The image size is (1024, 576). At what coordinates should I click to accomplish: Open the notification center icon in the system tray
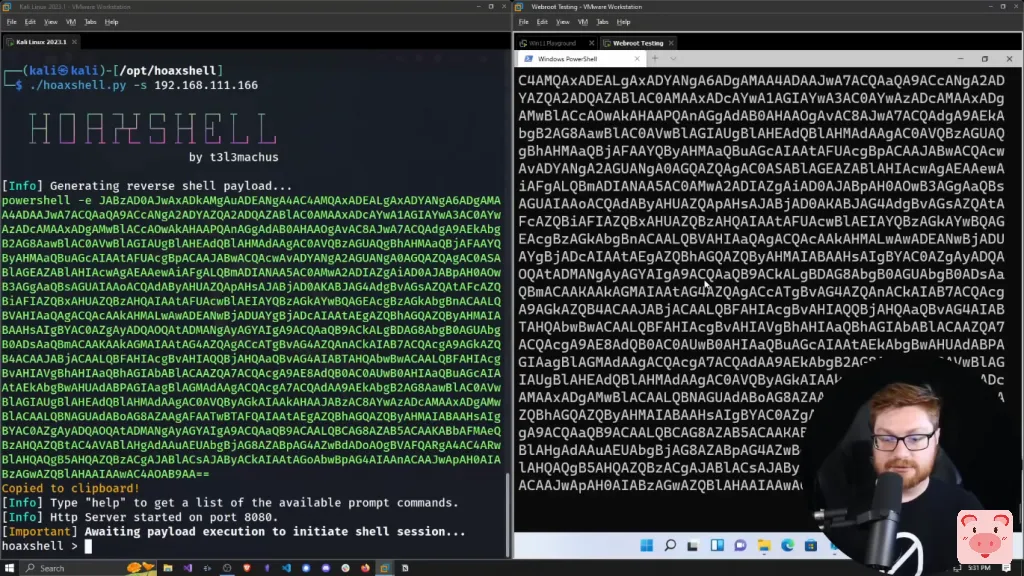1006,568
